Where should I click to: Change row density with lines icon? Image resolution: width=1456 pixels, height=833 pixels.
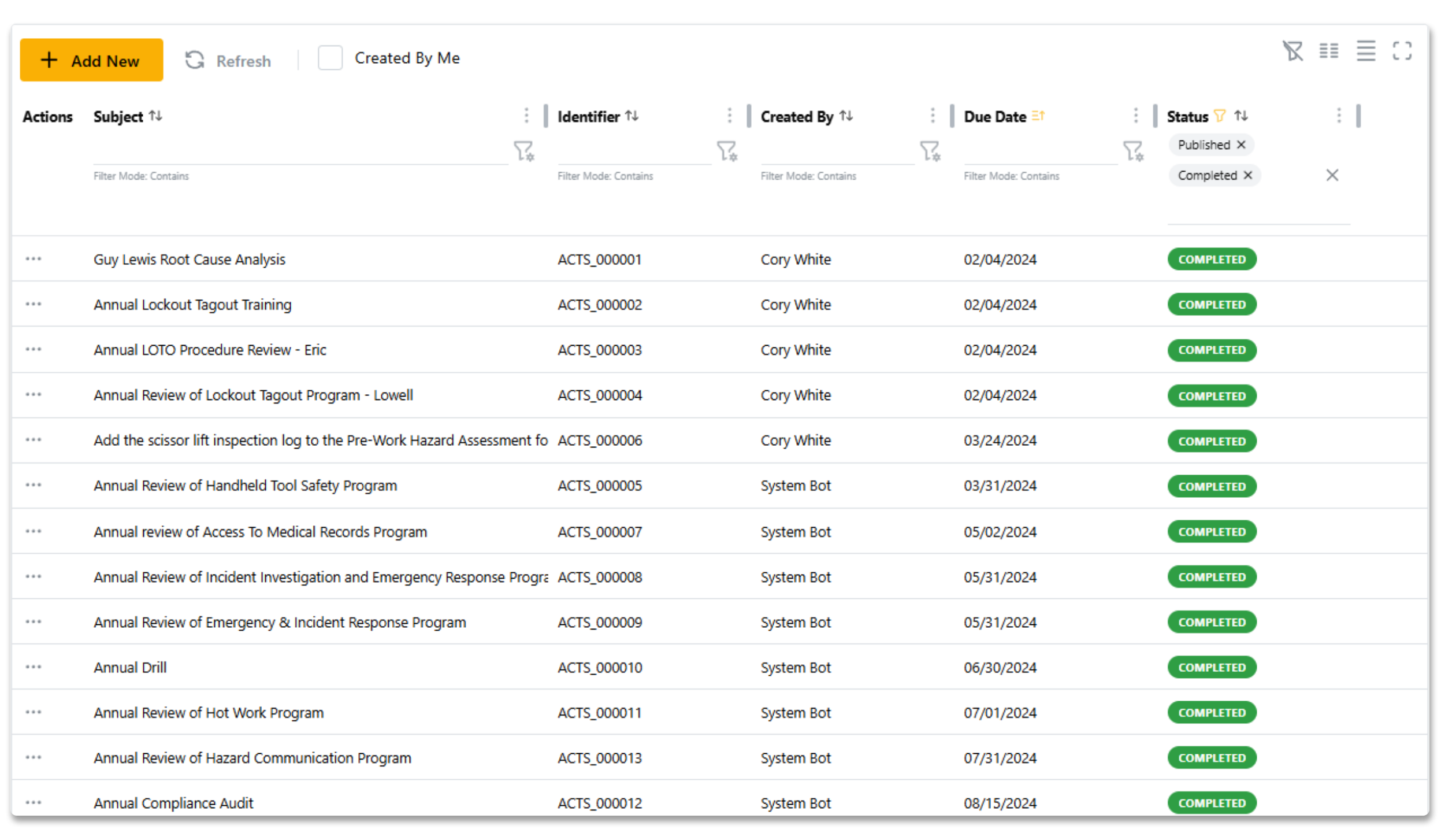1366,51
